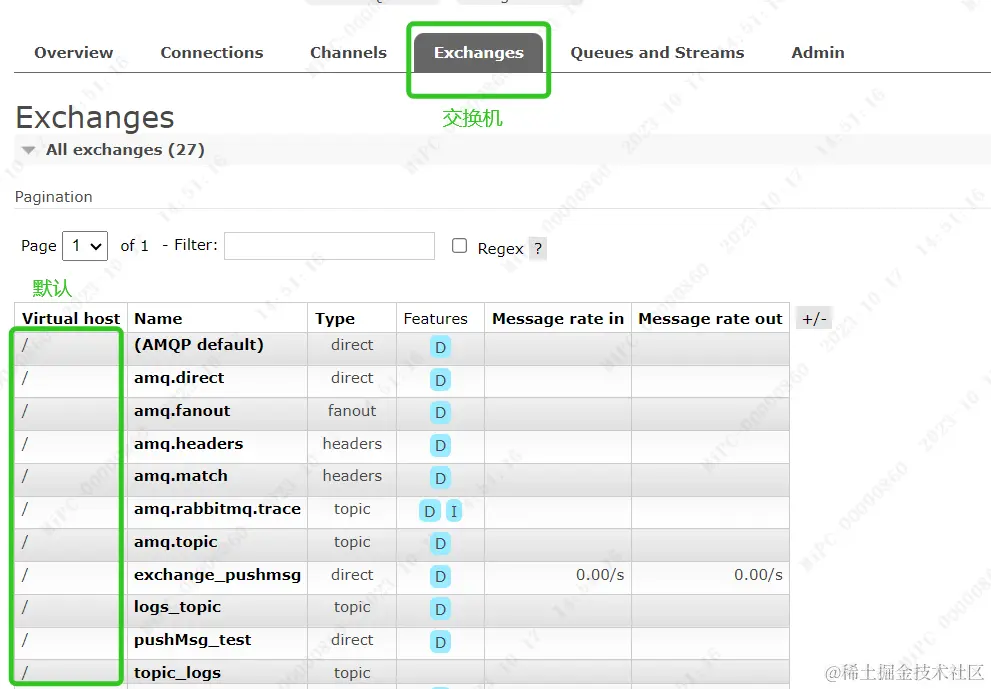Click the Pagination label

[x=54, y=197]
